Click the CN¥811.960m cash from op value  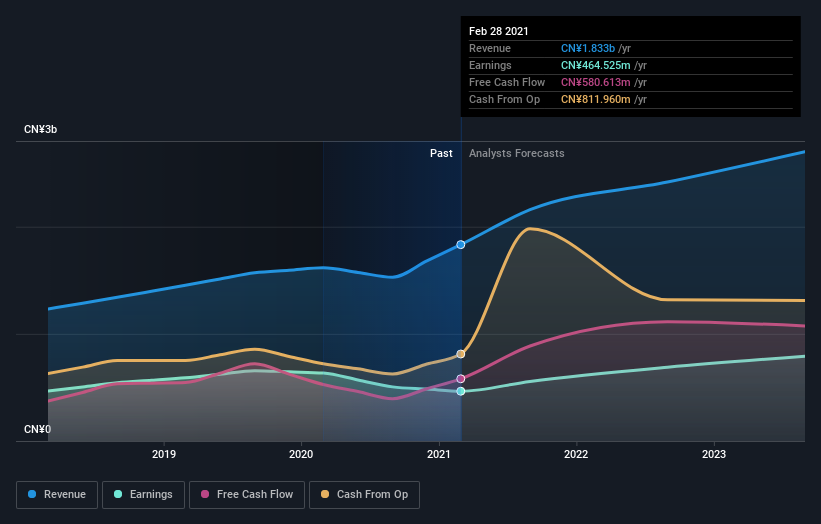point(595,99)
